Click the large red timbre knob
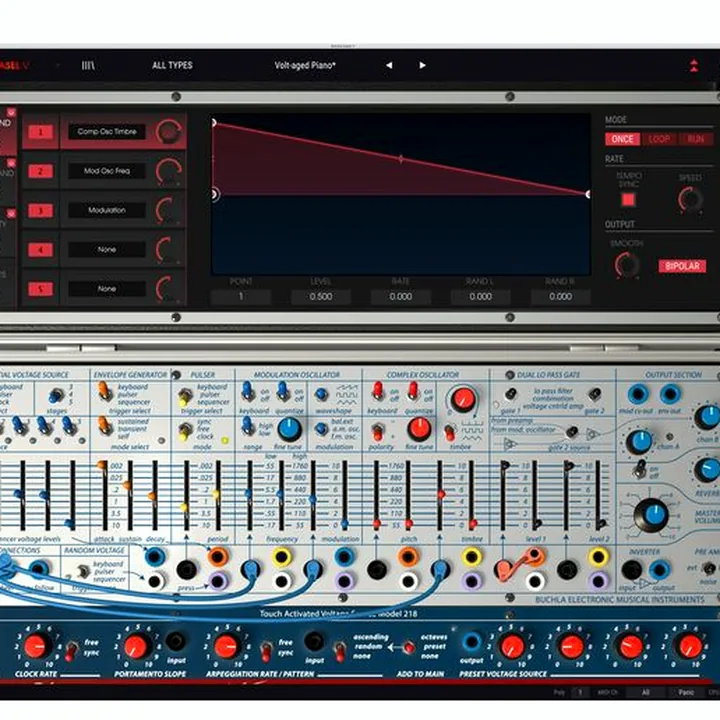Image resolution: width=720 pixels, height=720 pixels. 463,399
